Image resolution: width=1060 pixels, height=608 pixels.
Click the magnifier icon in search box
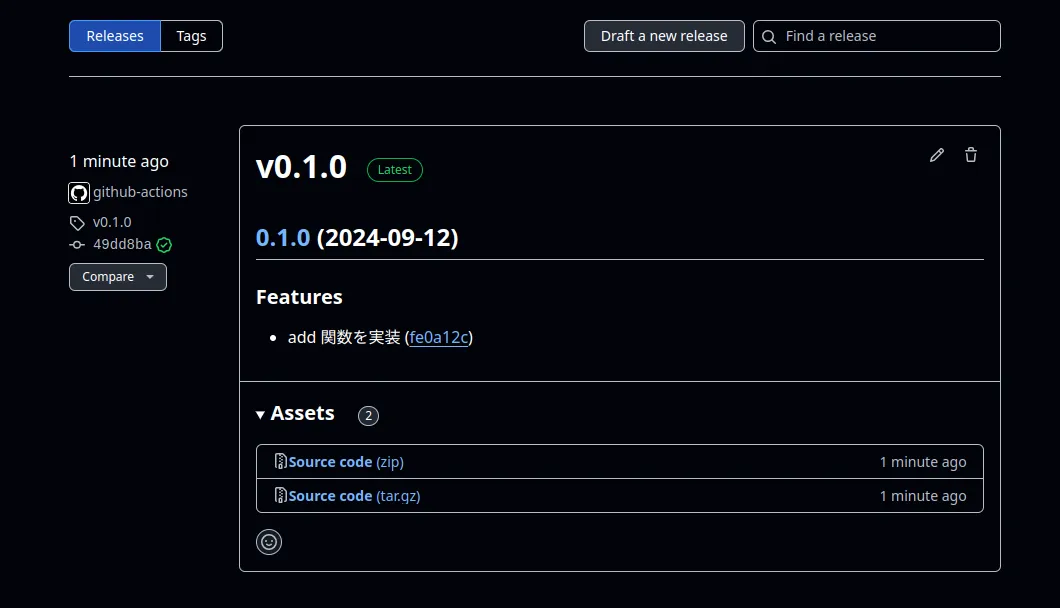[769, 37]
